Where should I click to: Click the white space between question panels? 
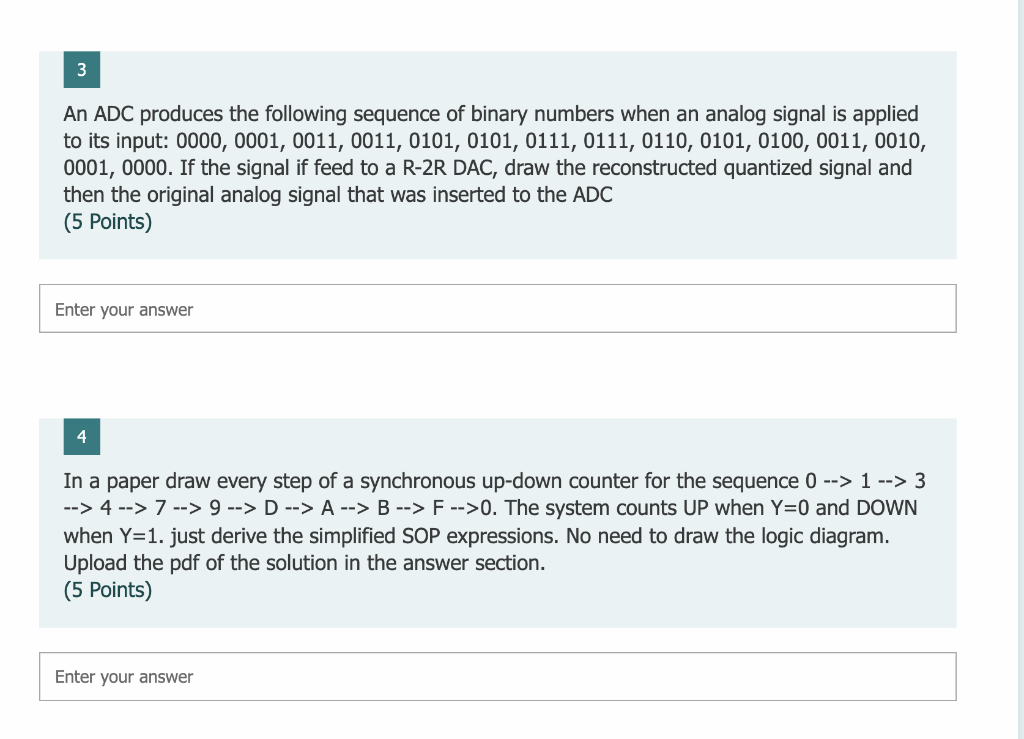tap(500, 375)
